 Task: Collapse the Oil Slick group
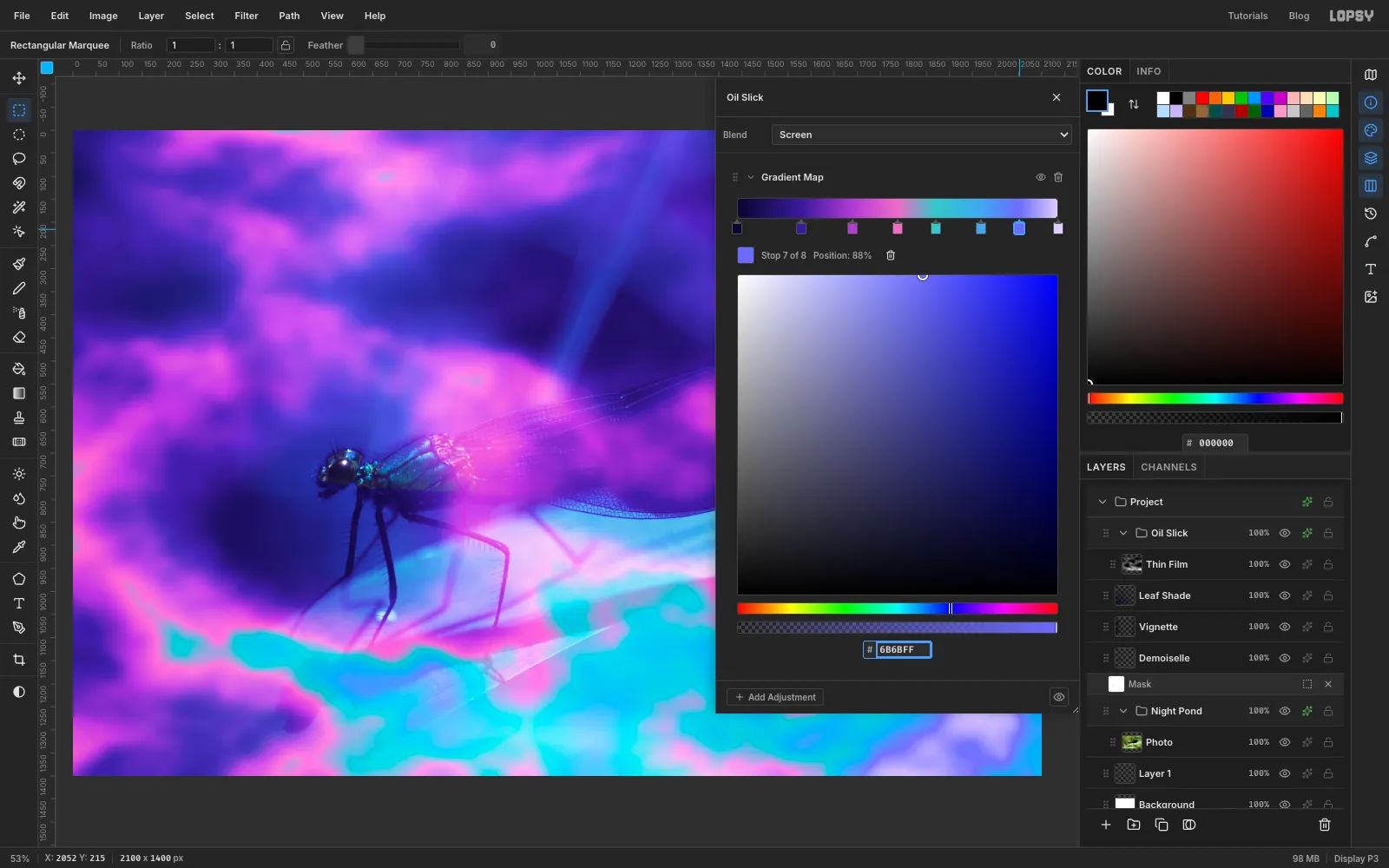[x=1123, y=533]
